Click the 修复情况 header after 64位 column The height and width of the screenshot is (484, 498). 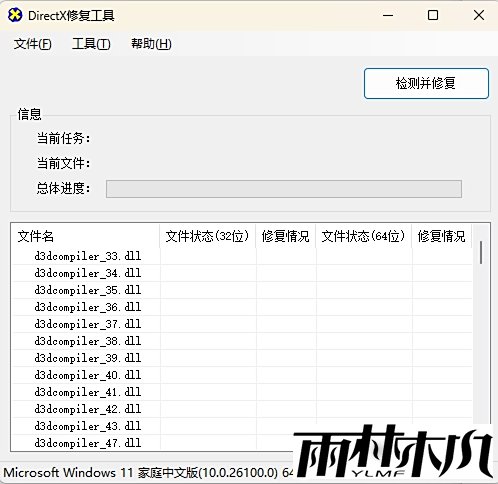pos(442,236)
